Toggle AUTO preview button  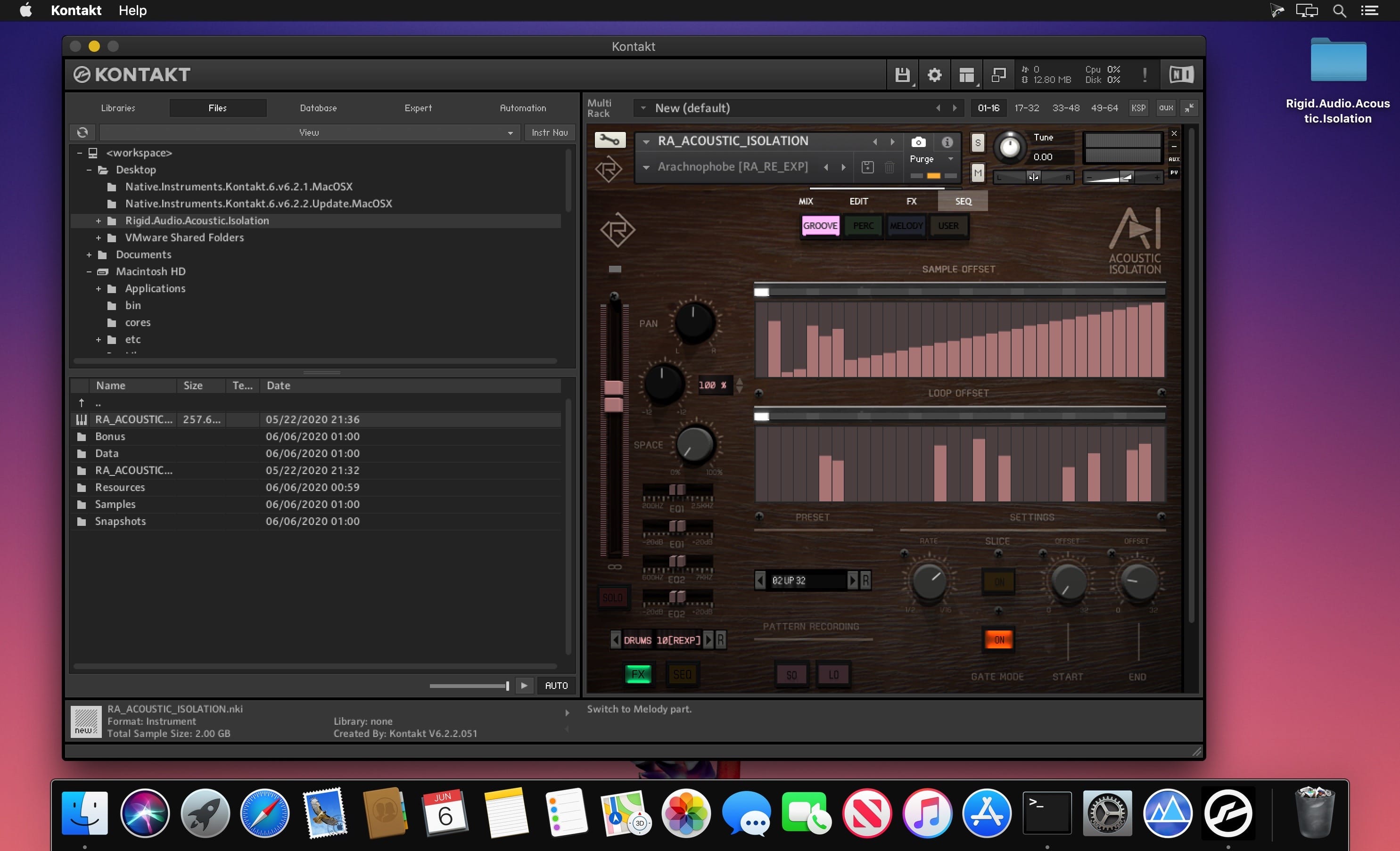click(556, 685)
